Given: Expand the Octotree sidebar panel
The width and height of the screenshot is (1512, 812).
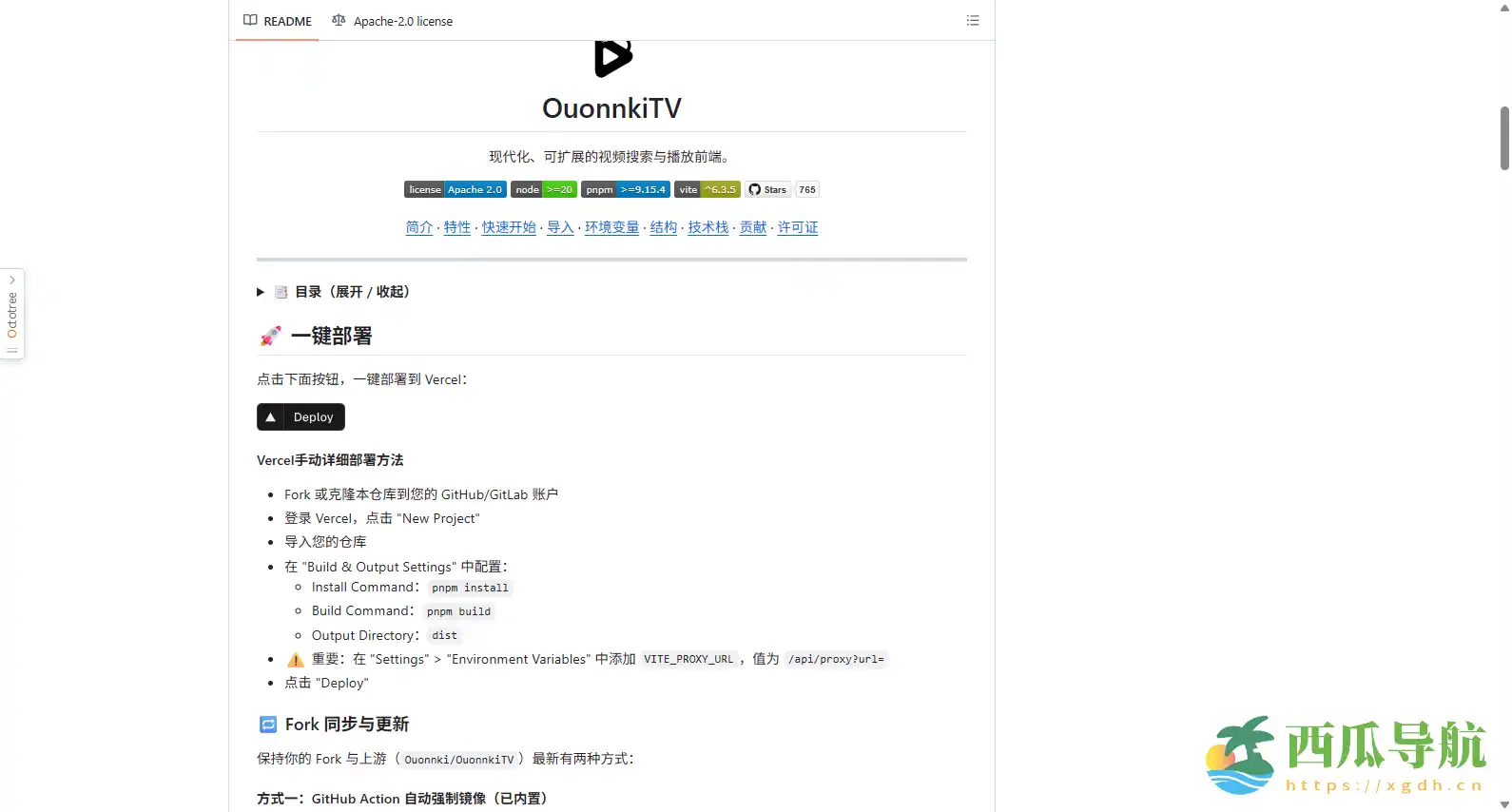Looking at the screenshot, I should point(12,314).
